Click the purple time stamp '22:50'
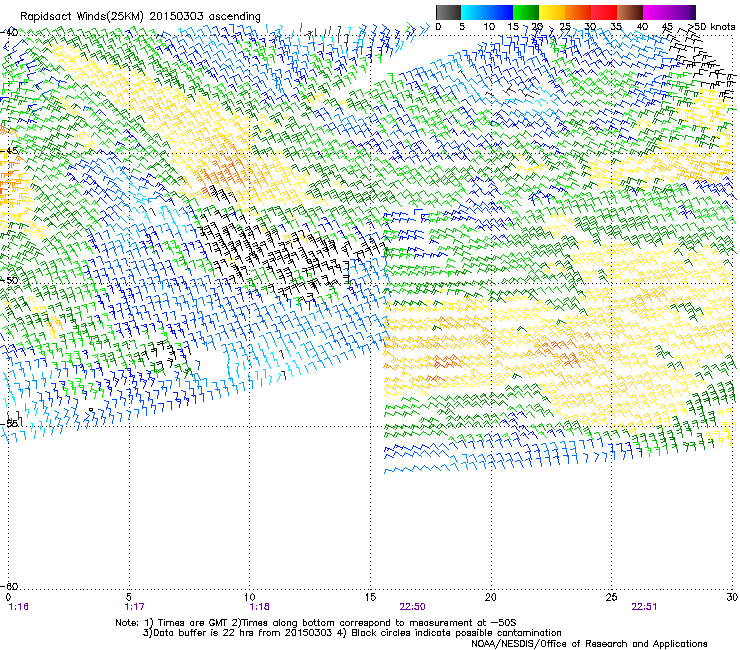The image size is (740, 650). [412, 607]
